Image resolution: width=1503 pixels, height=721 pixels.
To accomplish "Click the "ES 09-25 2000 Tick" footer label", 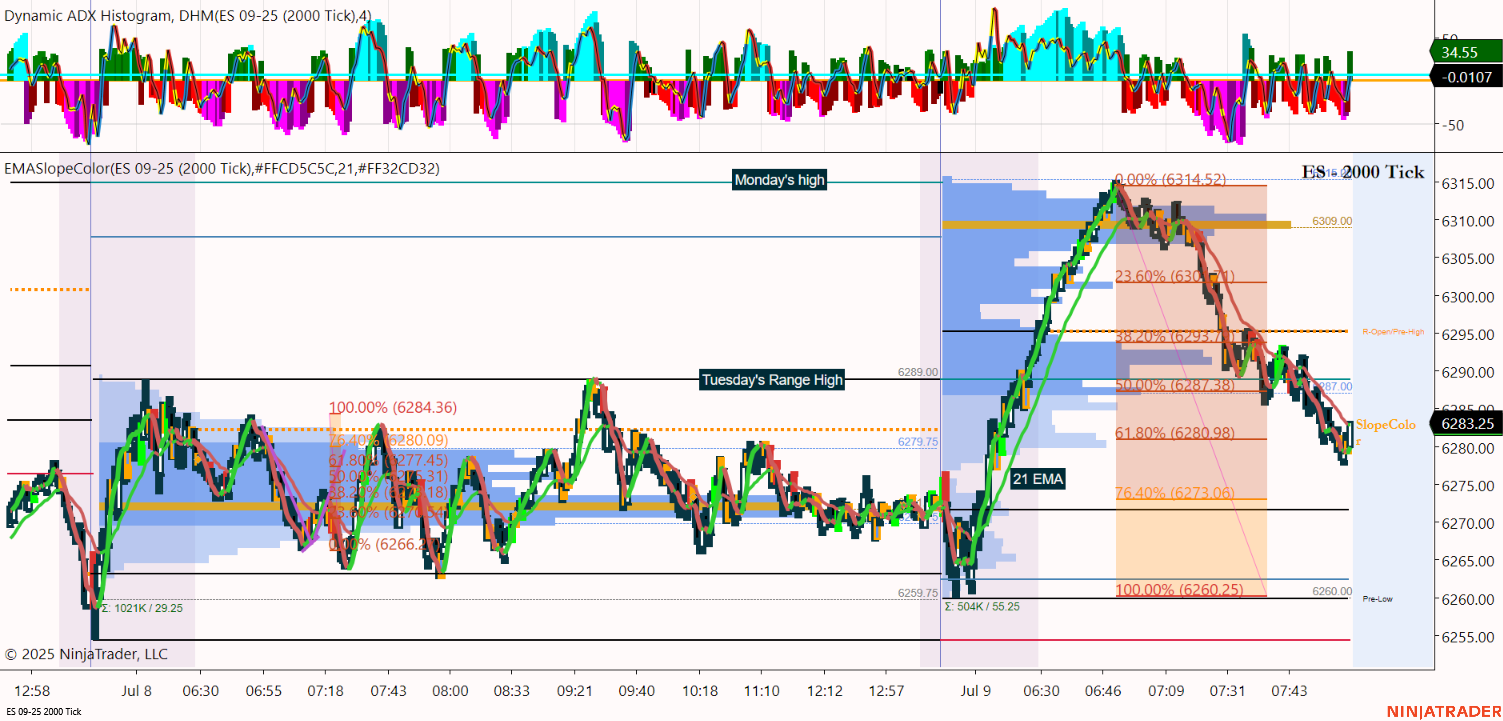I will click(x=44, y=712).
